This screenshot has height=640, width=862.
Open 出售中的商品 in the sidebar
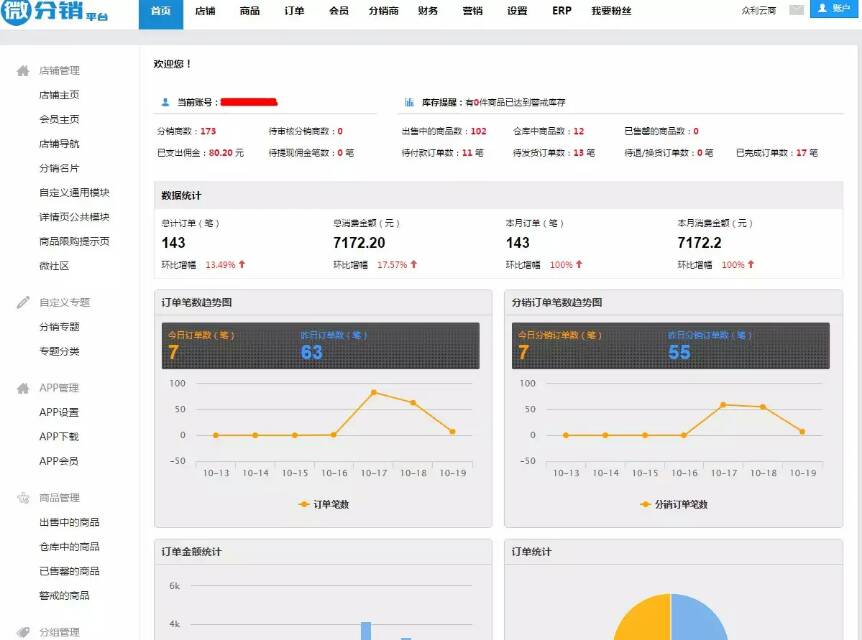click(x=69, y=522)
